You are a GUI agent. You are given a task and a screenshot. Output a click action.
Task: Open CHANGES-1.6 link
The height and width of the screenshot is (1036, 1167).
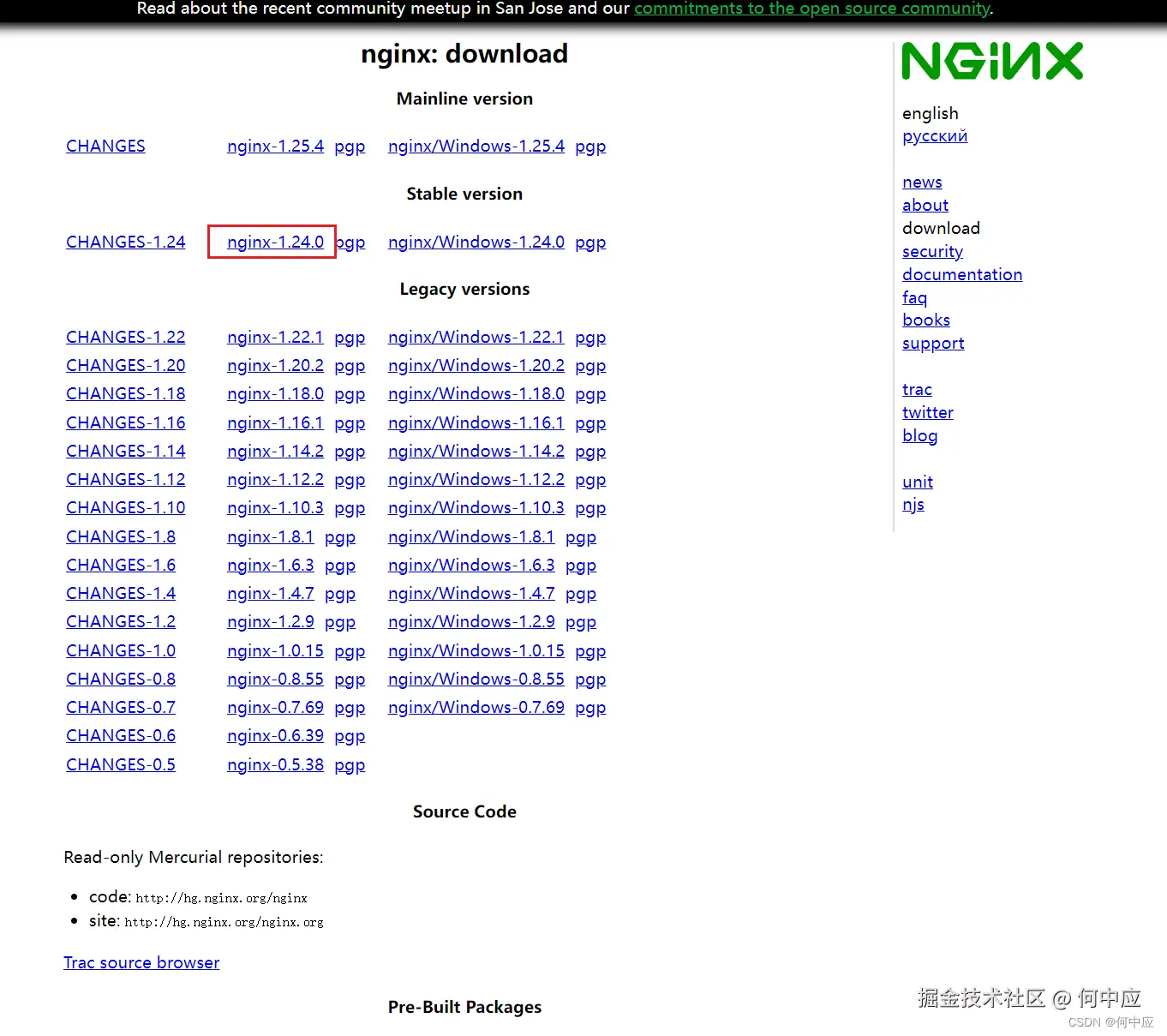point(121,566)
